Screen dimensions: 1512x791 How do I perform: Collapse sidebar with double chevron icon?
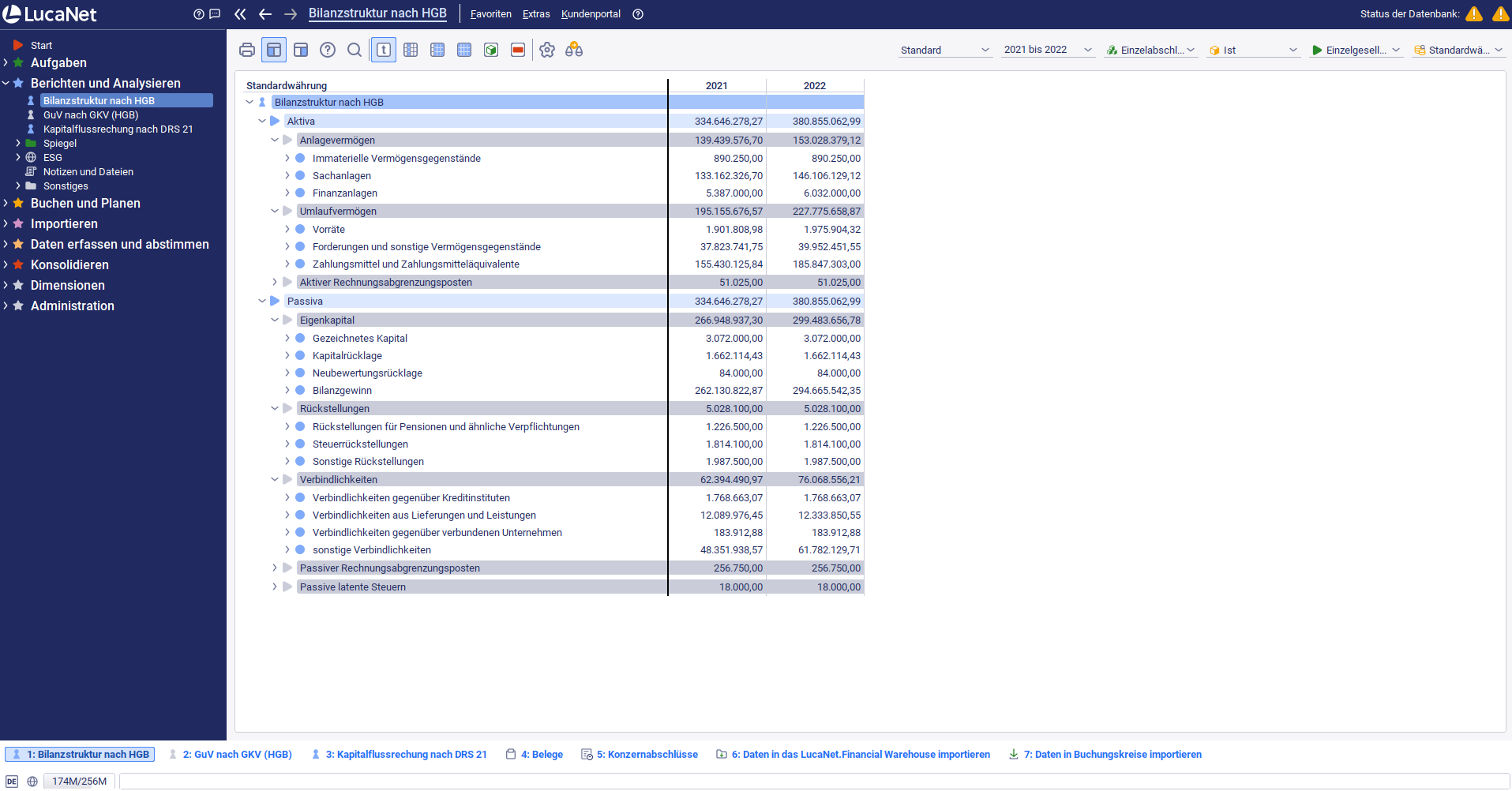(x=240, y=14)
